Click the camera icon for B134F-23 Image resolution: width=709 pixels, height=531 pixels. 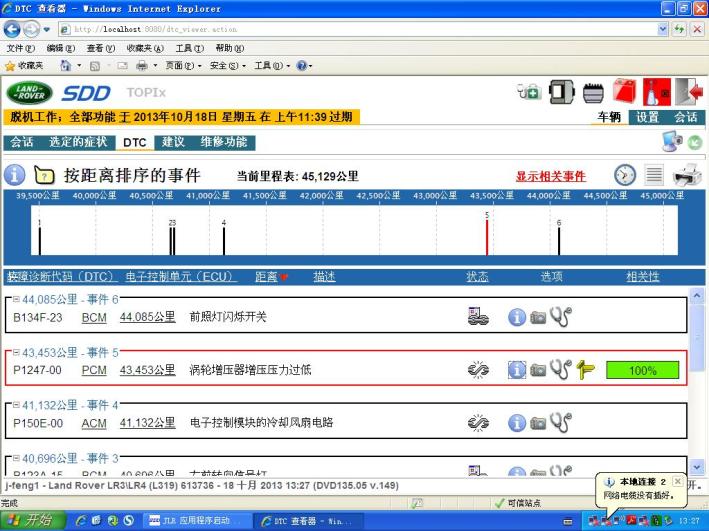(539, 317)
